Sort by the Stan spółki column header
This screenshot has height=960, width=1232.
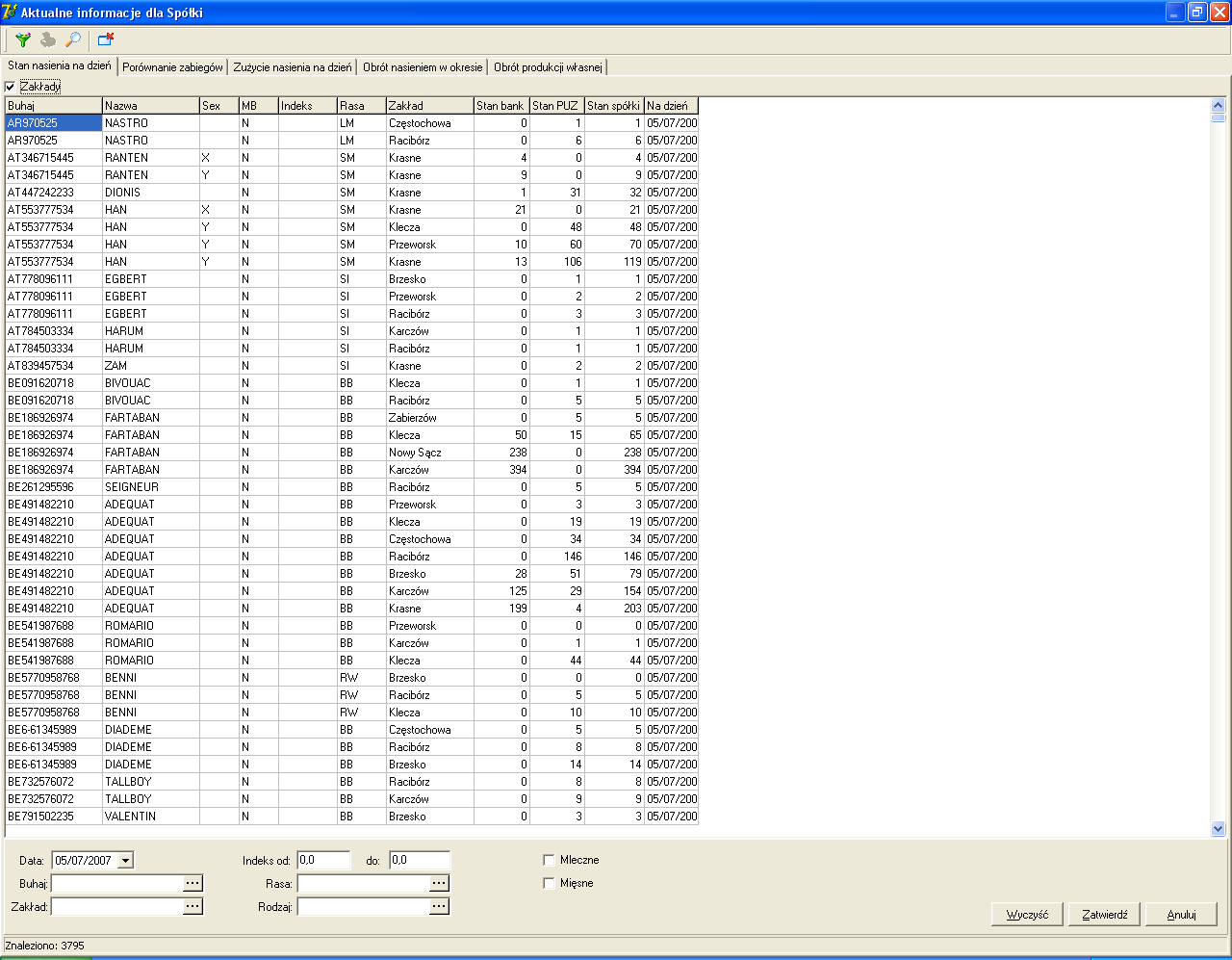click(x=614, y=106)
